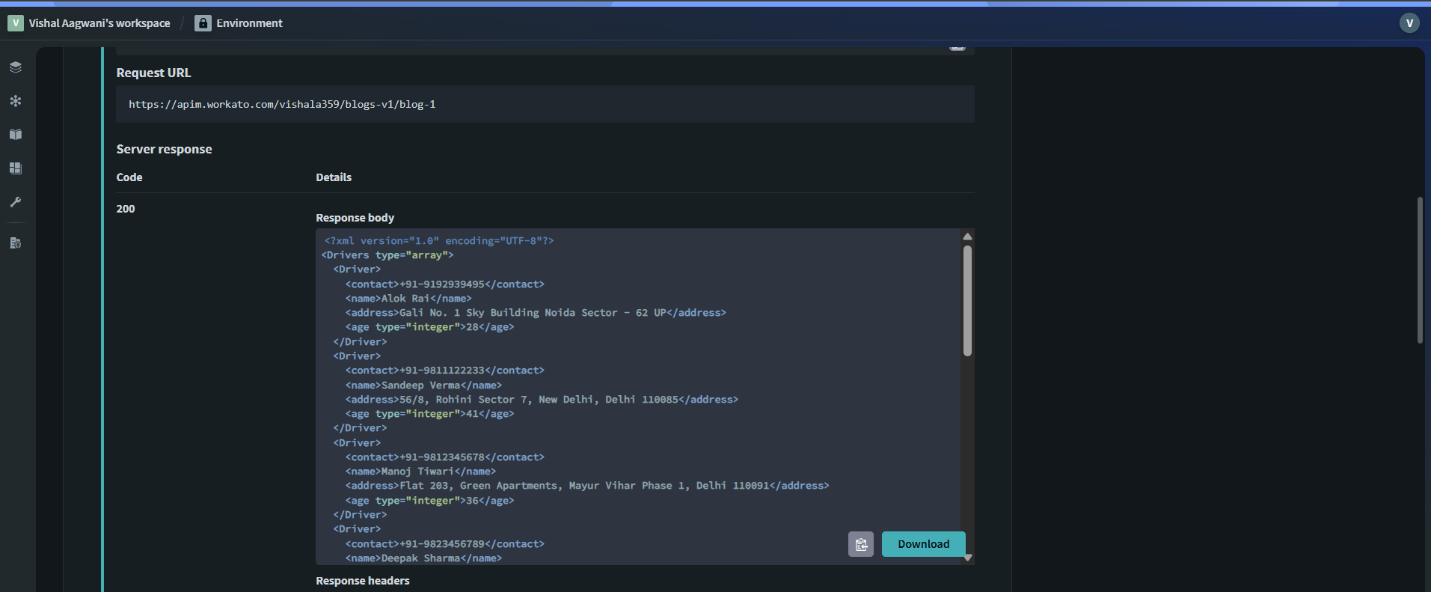Viewport: 1431px width, 592px height.
Task: Click the wrench tools icon in sidebar
Action: pos(15,202)
